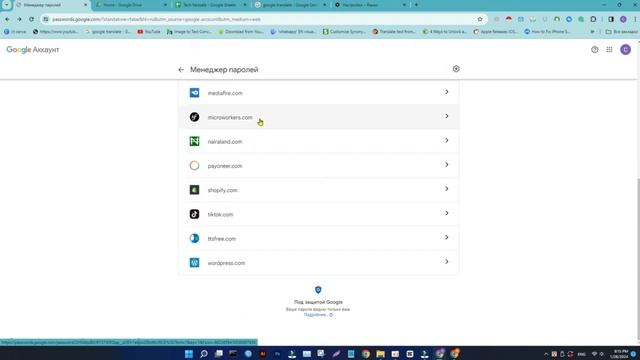Switch to the Google Sheets tab

tap(211, 5)
